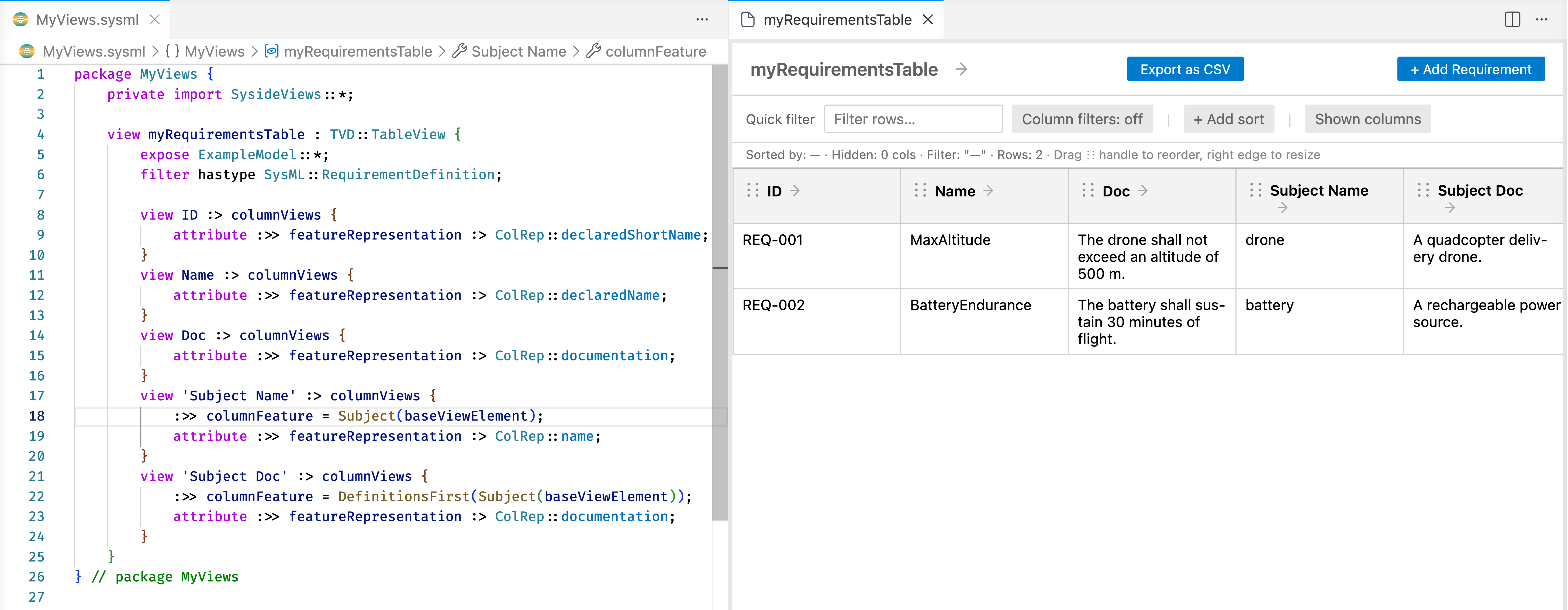Click the wrench icon before columnFeature breadcrumb
1568x610 pixels.
click(593, 51)
